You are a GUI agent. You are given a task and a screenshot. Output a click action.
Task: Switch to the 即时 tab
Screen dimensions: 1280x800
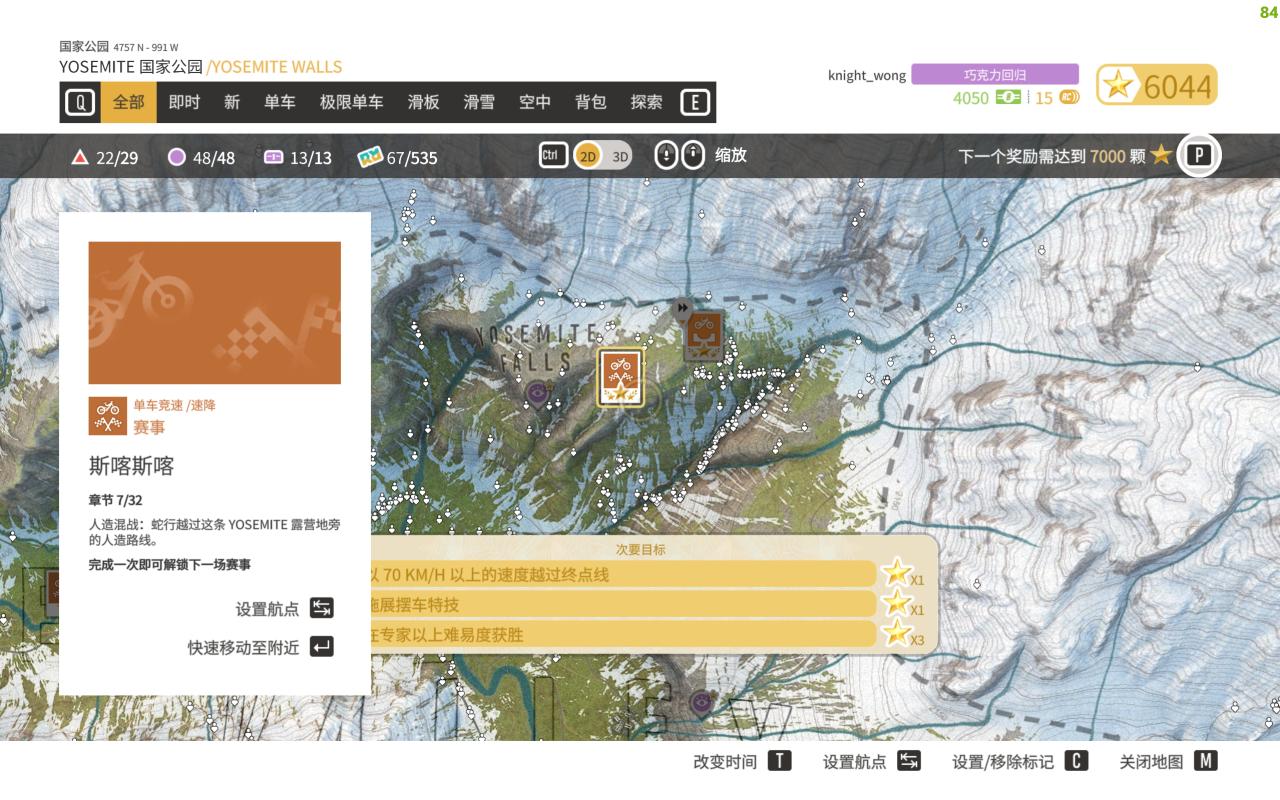pos(184,102)
